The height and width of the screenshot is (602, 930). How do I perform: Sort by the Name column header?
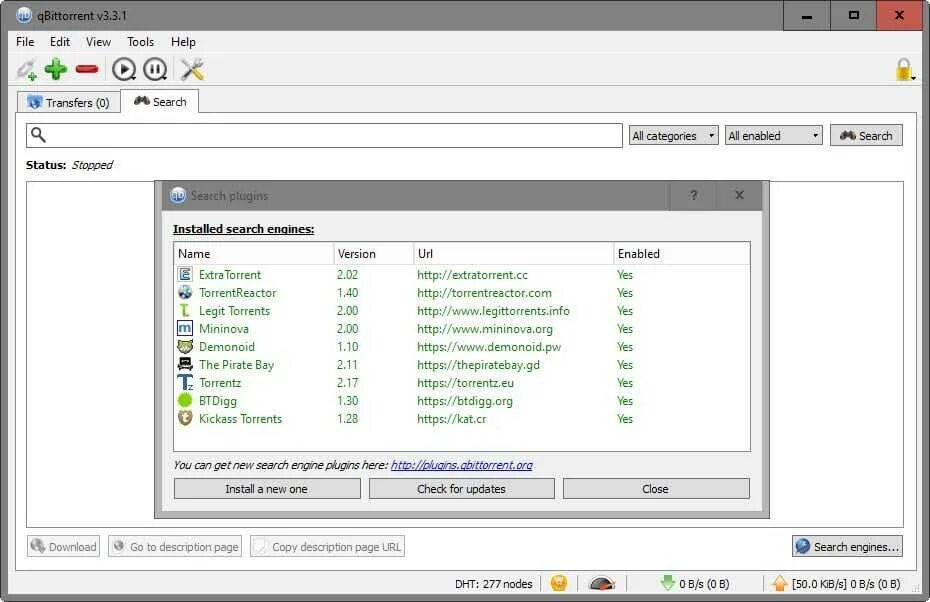254,253
